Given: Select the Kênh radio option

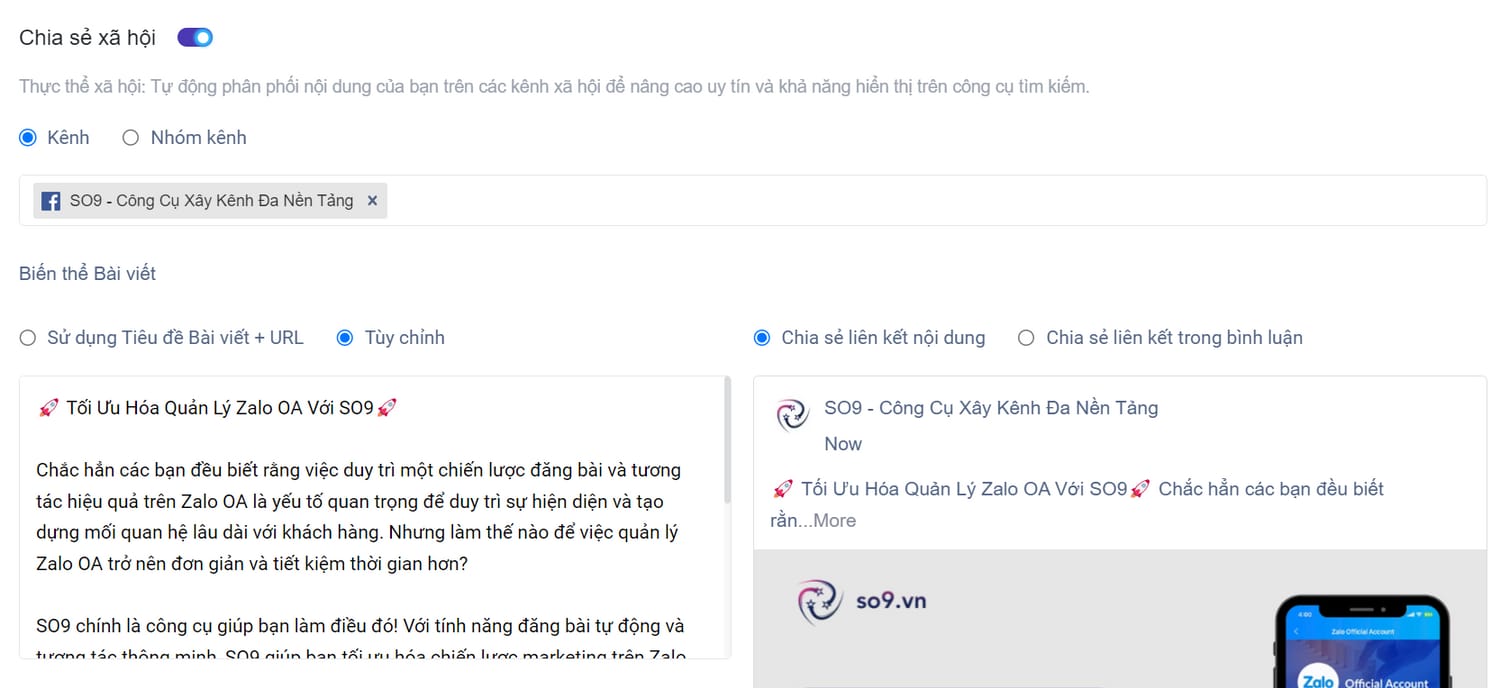Looking at the screenshot, I should click(28, 138).
